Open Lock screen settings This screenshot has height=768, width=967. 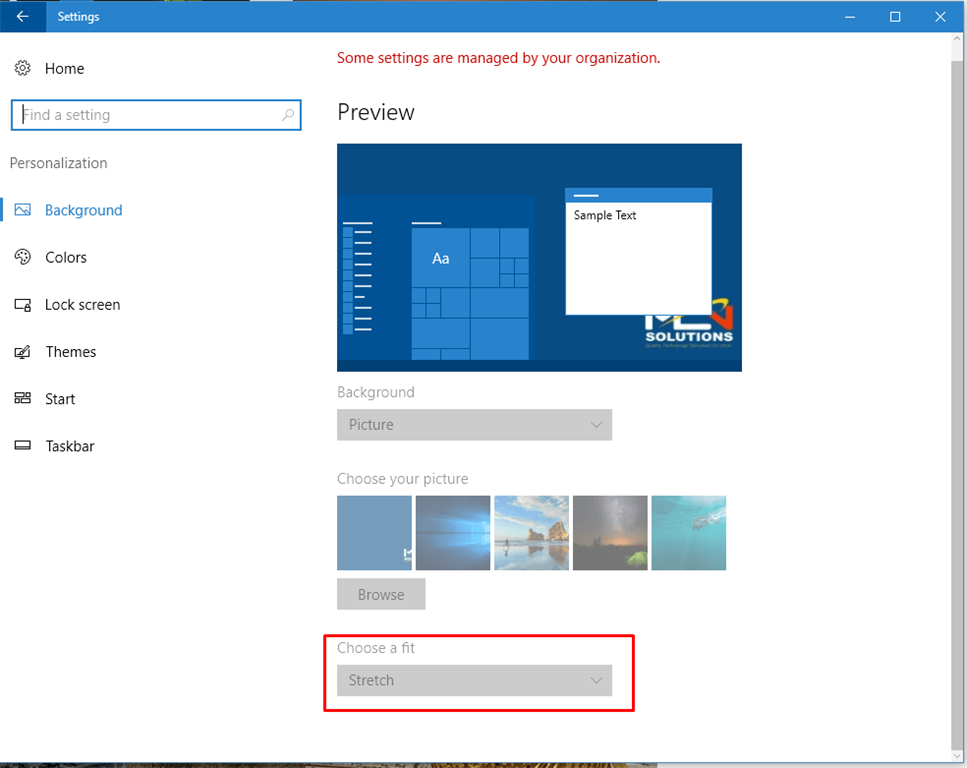tap(82, 305)
